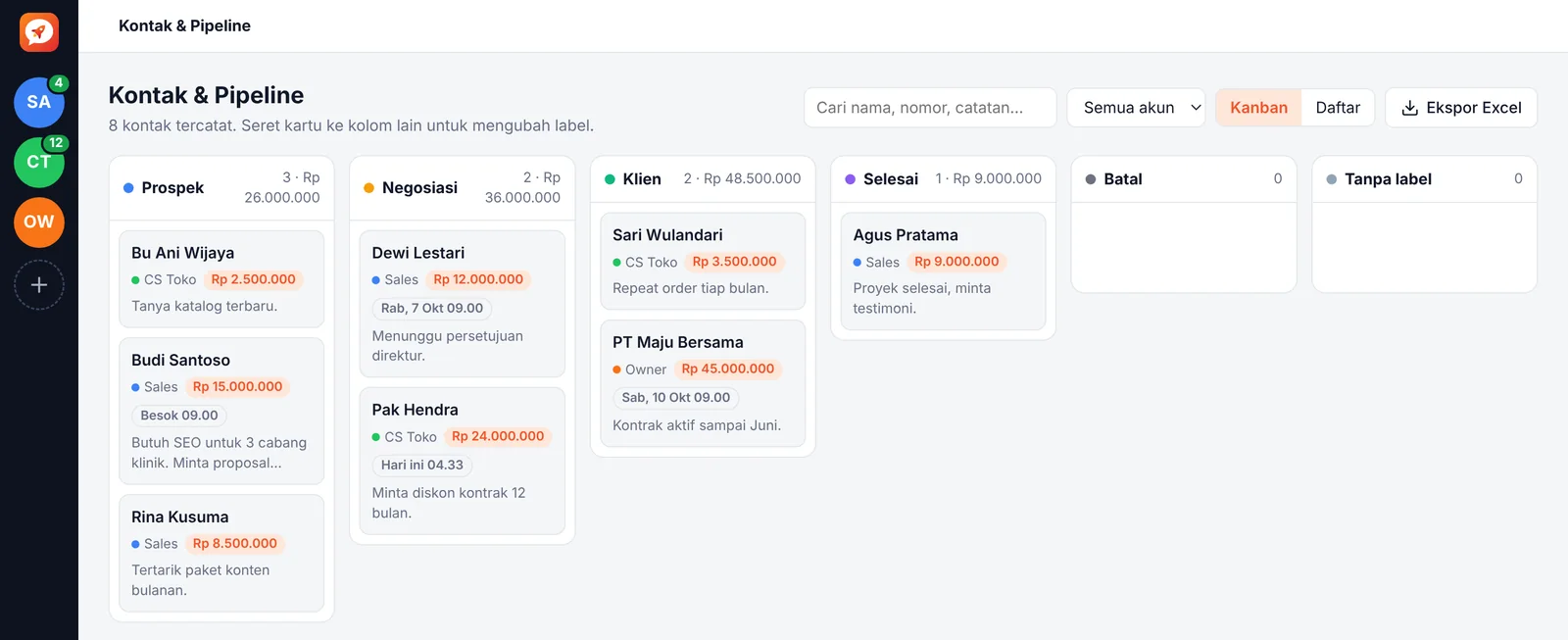Click the download icon in Ekspor Excel

pyautogui.click(x=1409, y=108)
